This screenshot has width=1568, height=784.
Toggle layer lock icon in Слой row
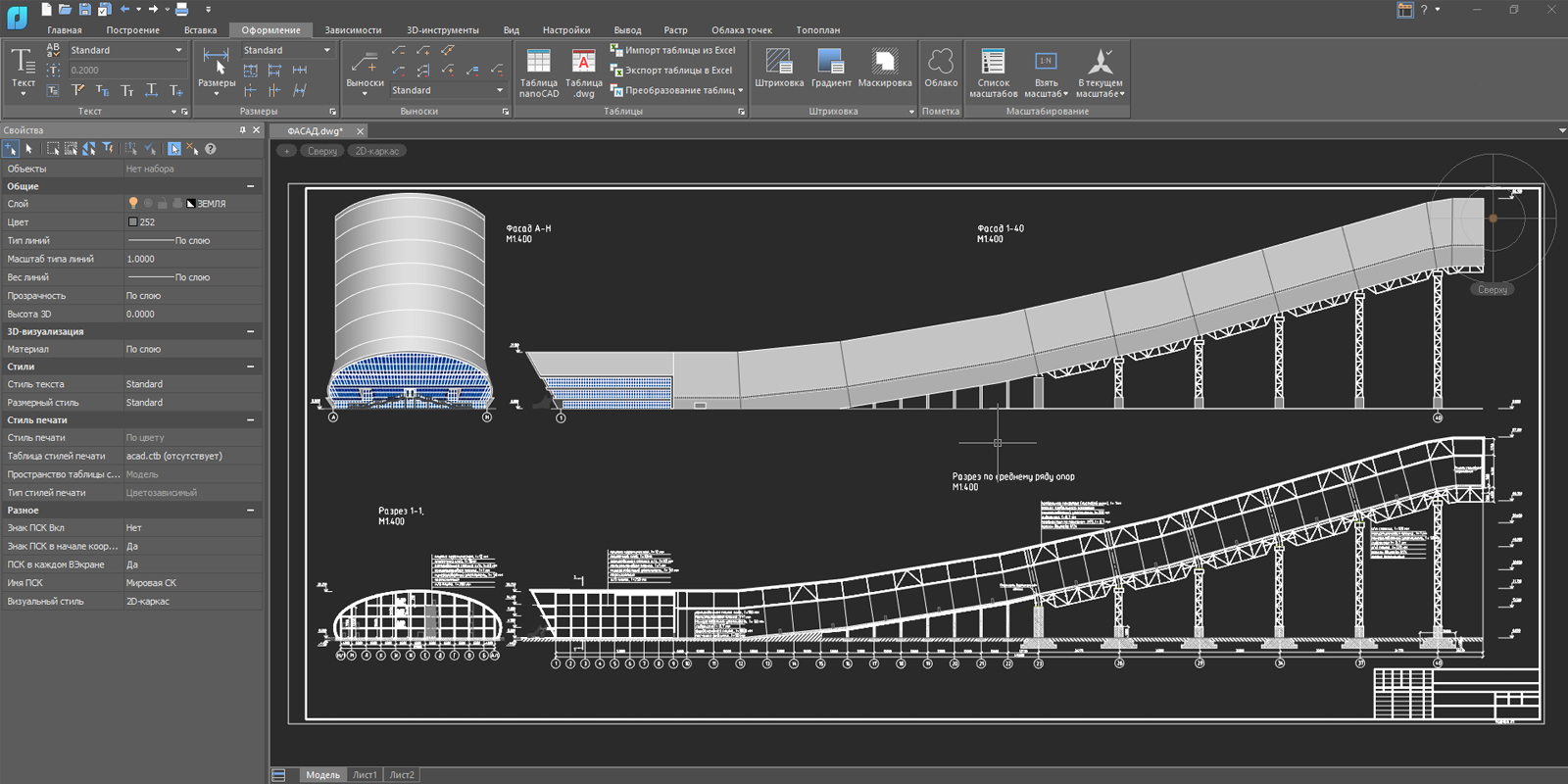[x=163, y=203]
